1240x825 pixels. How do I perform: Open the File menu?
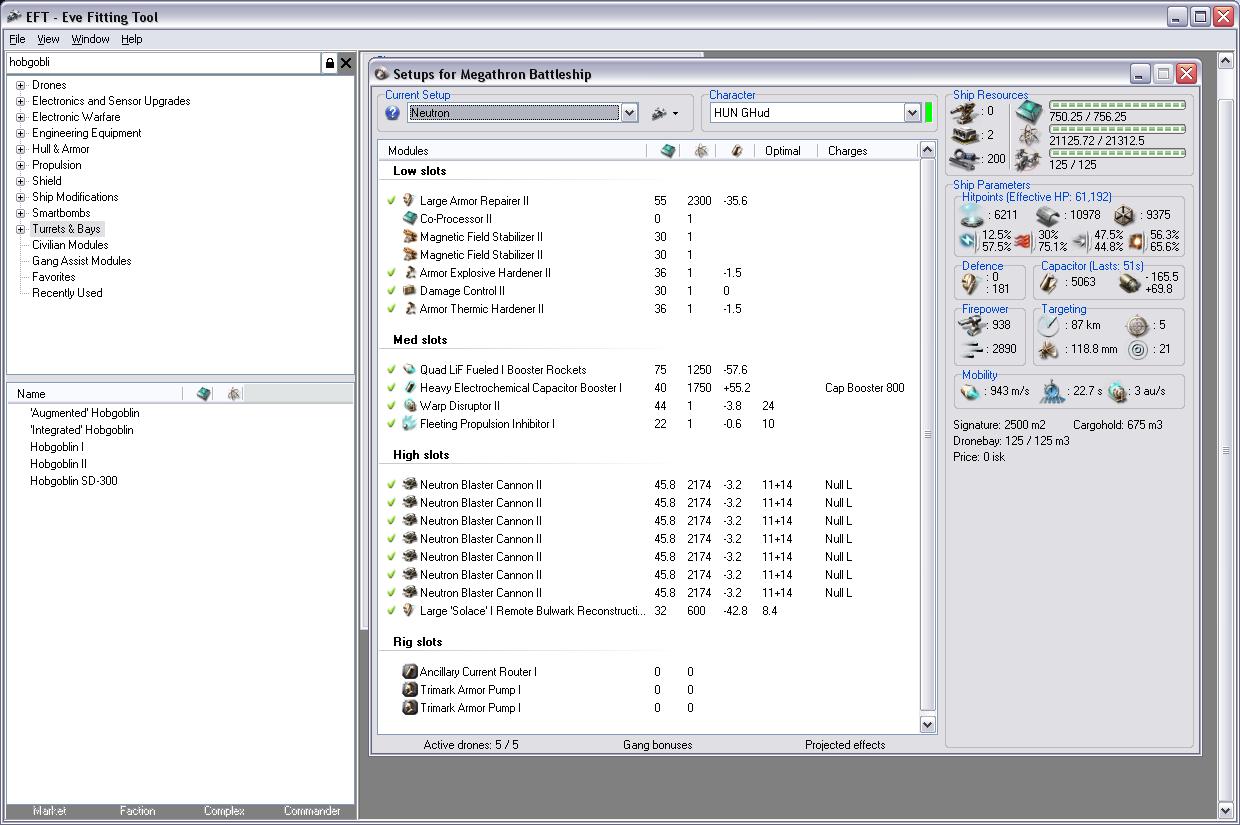[17, 39]
